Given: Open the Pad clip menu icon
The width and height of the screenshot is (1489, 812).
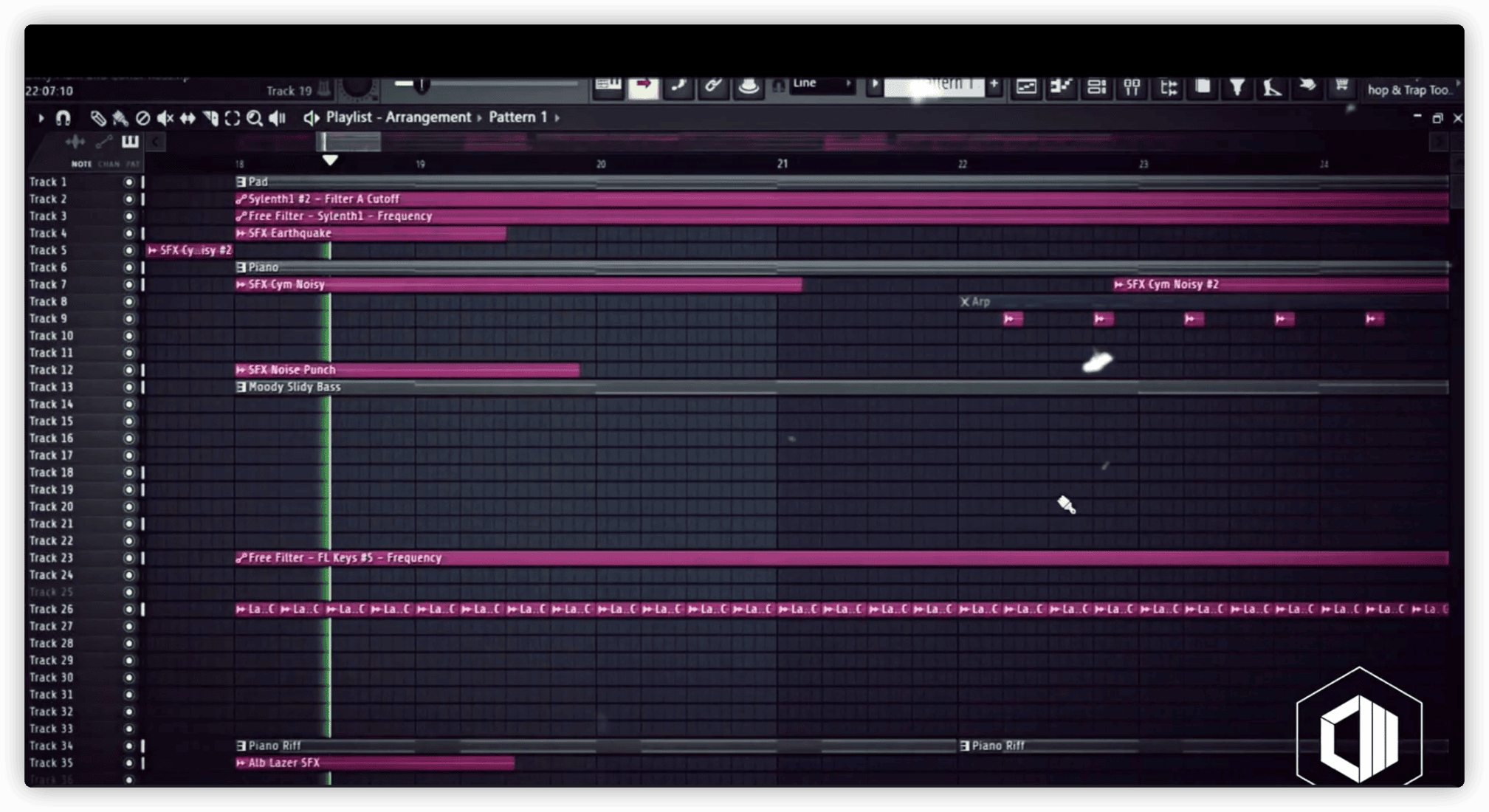Looking at the screenshot, I should [x=241, y=182].
